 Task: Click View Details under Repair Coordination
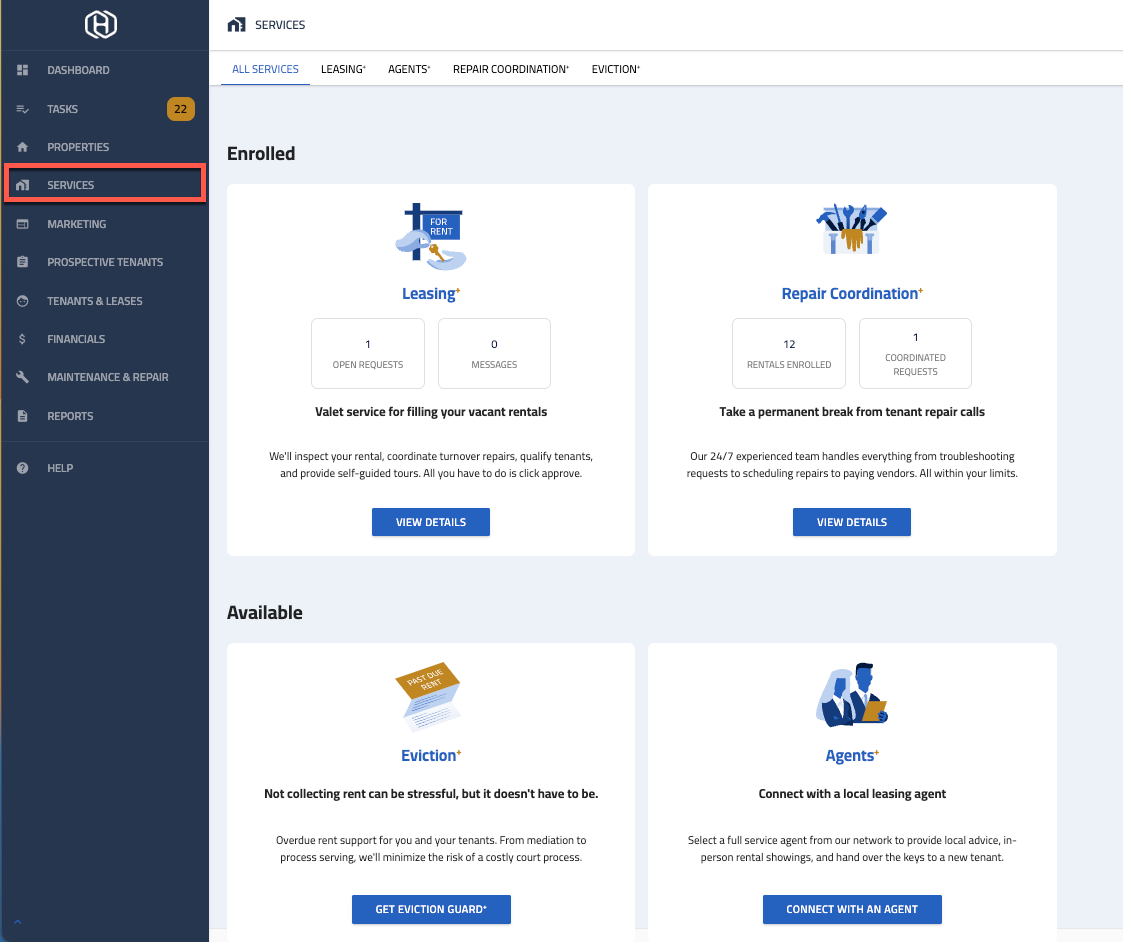click(852, 522)
